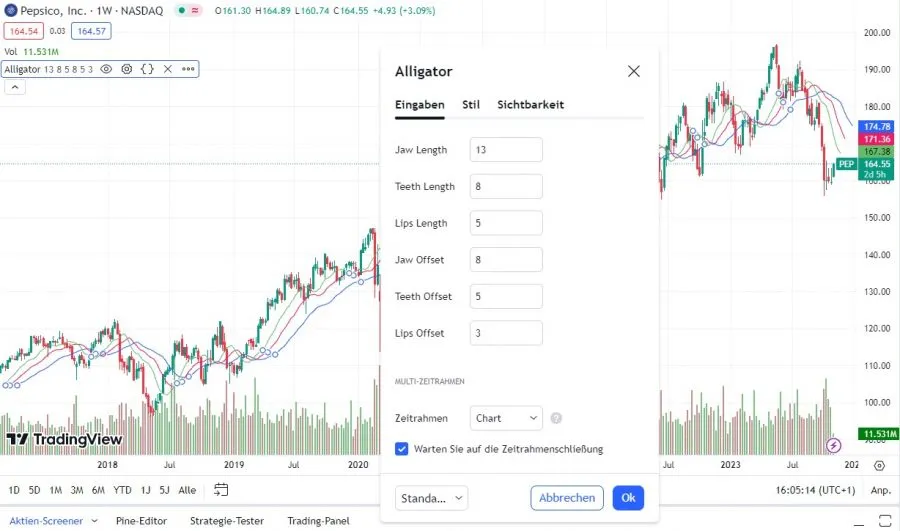Screen dimensions: 900x531
Task: Click the Jaw Length input field
Action: click(x=506, y=150)
